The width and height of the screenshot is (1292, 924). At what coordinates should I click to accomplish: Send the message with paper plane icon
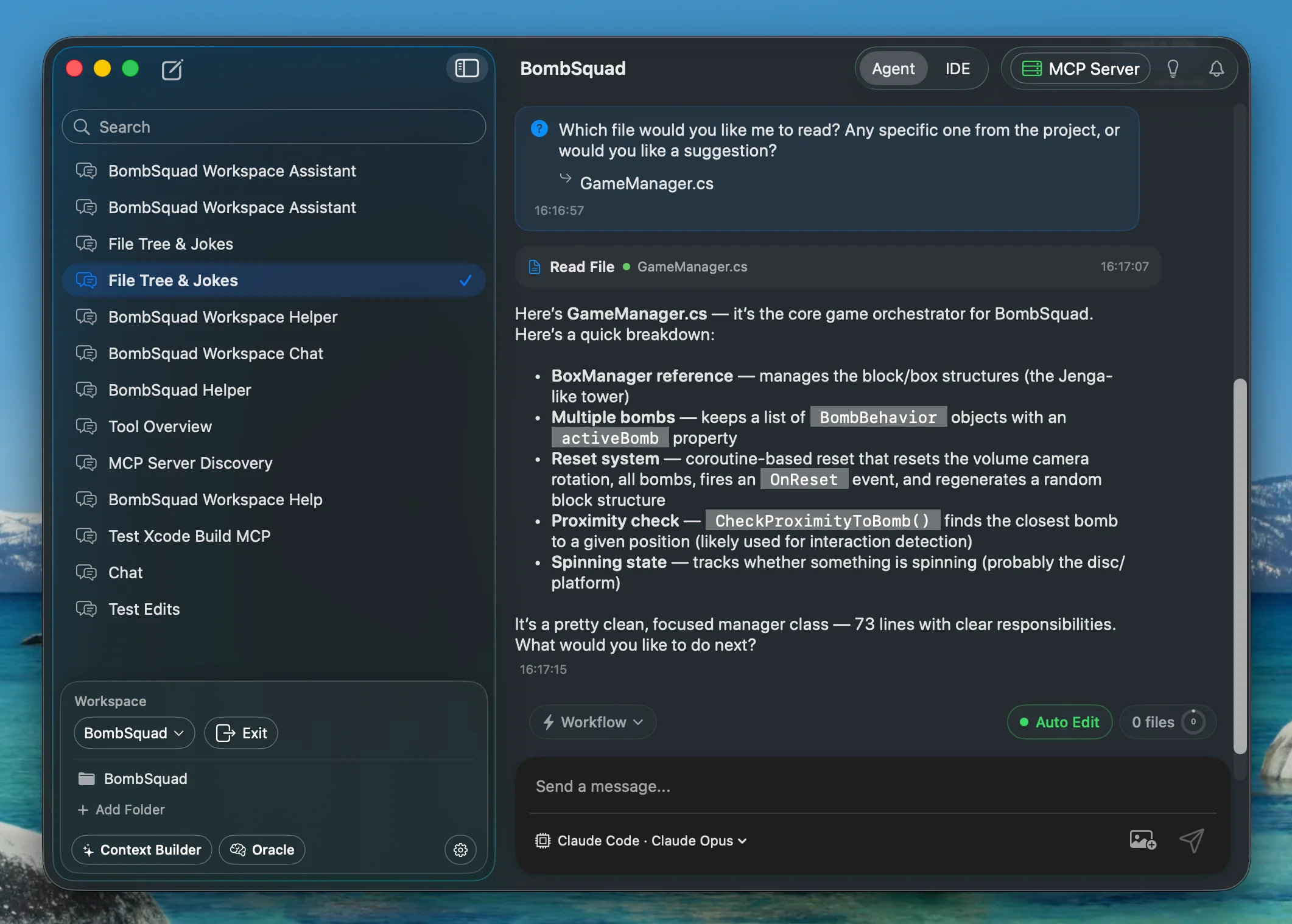point(1192,841)
